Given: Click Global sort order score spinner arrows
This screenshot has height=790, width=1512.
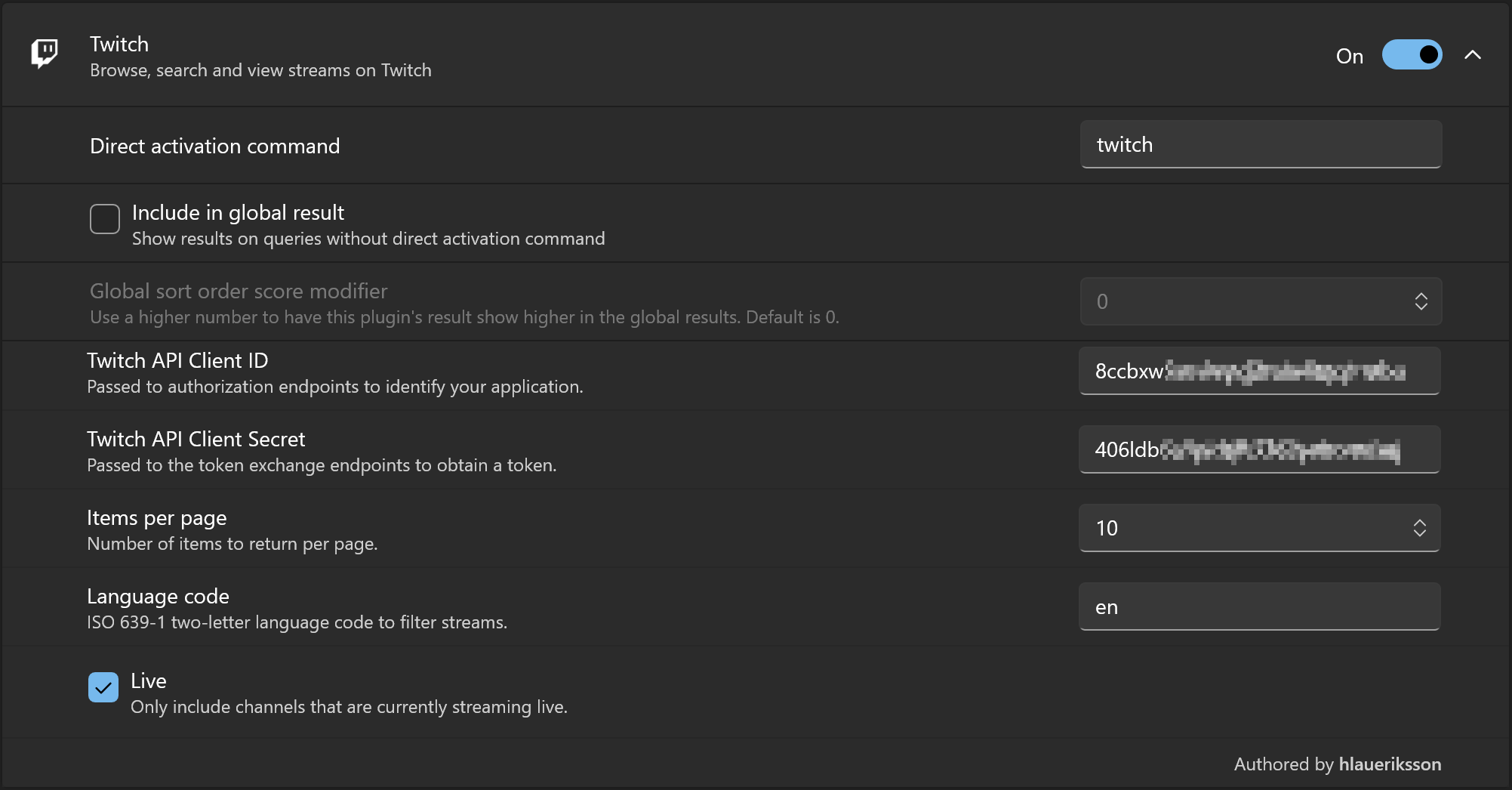Looking at the screenshot, I should pos(1421,301).
